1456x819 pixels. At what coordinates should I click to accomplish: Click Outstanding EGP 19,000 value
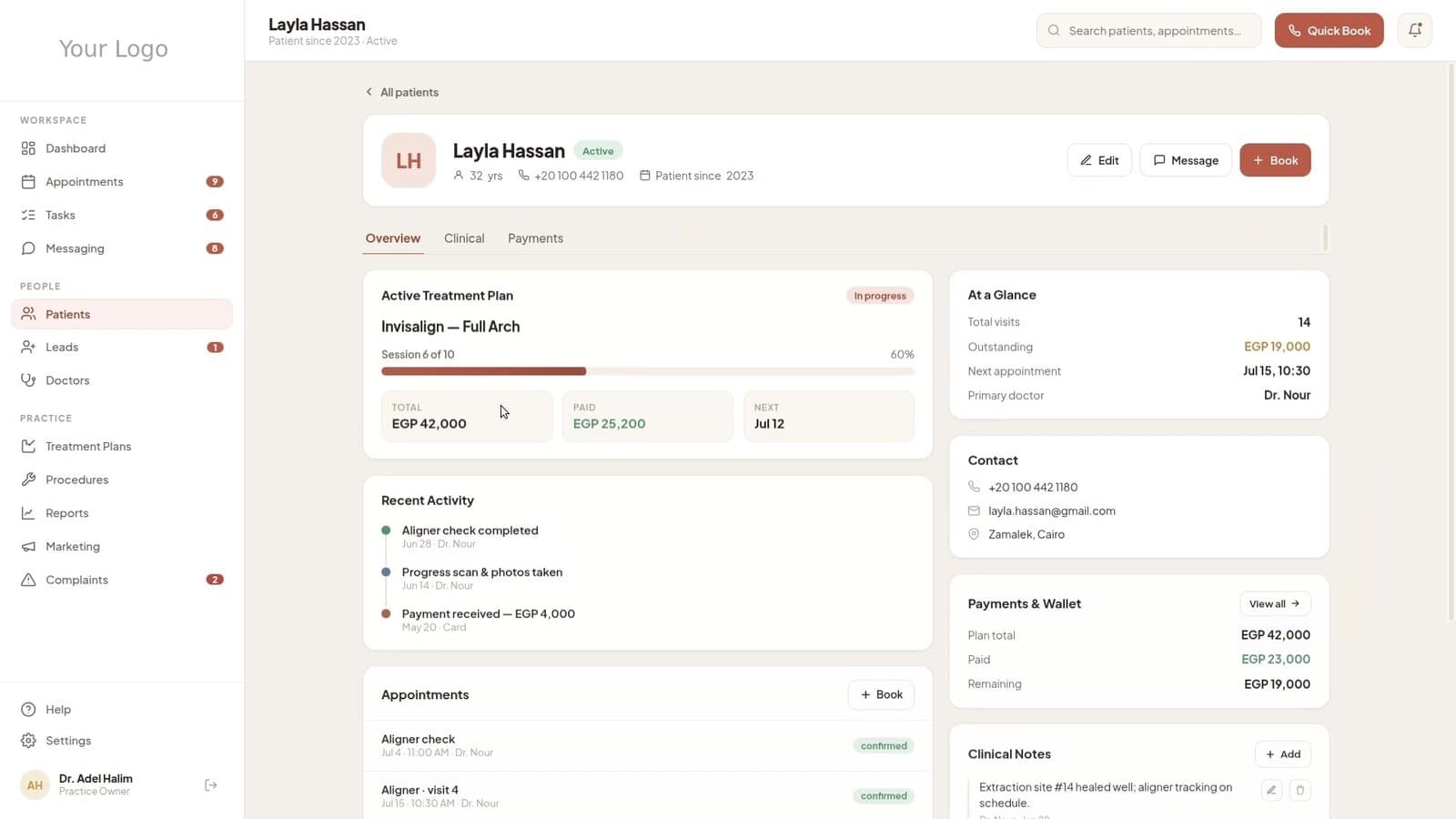tap(1277, 347)
